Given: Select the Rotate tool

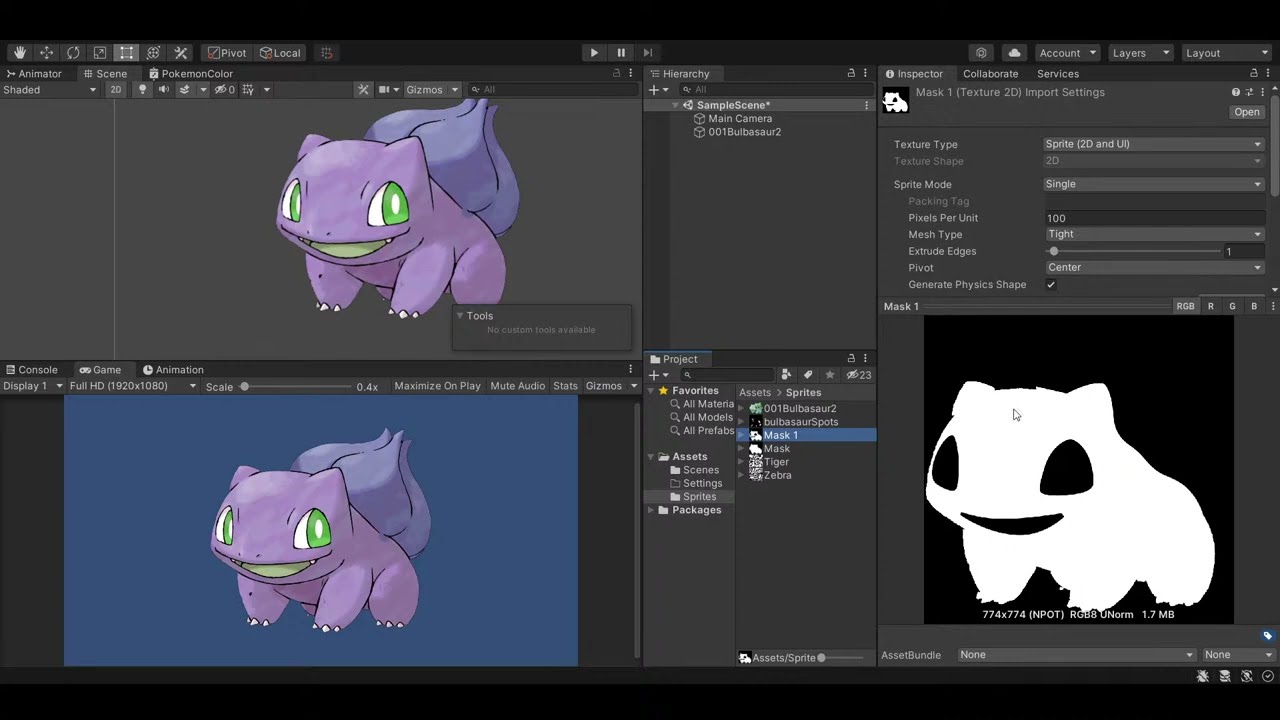Looking at the screenshot, I should 73,53.
